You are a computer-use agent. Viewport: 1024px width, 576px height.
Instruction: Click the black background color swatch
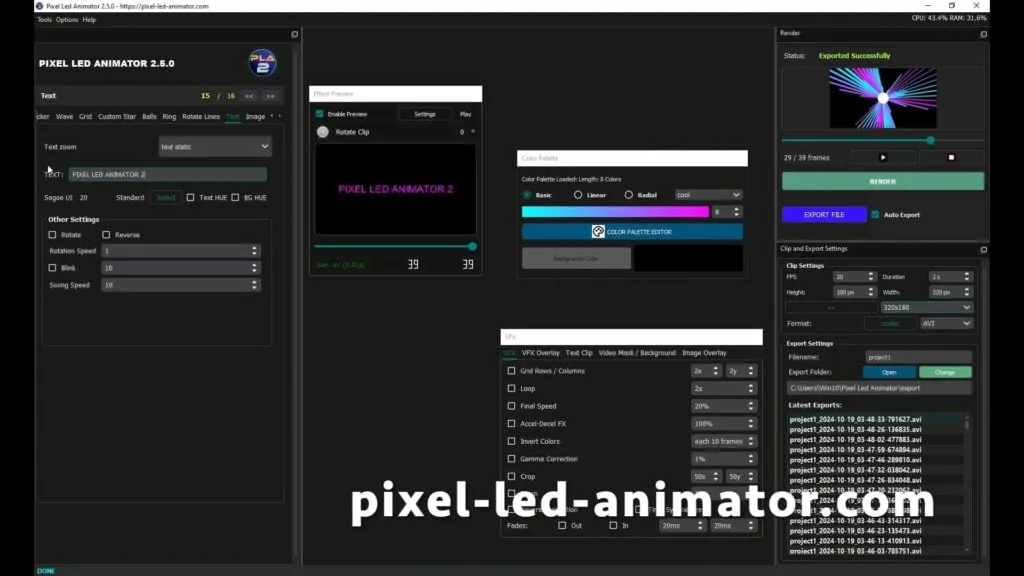tap(688, 258)
